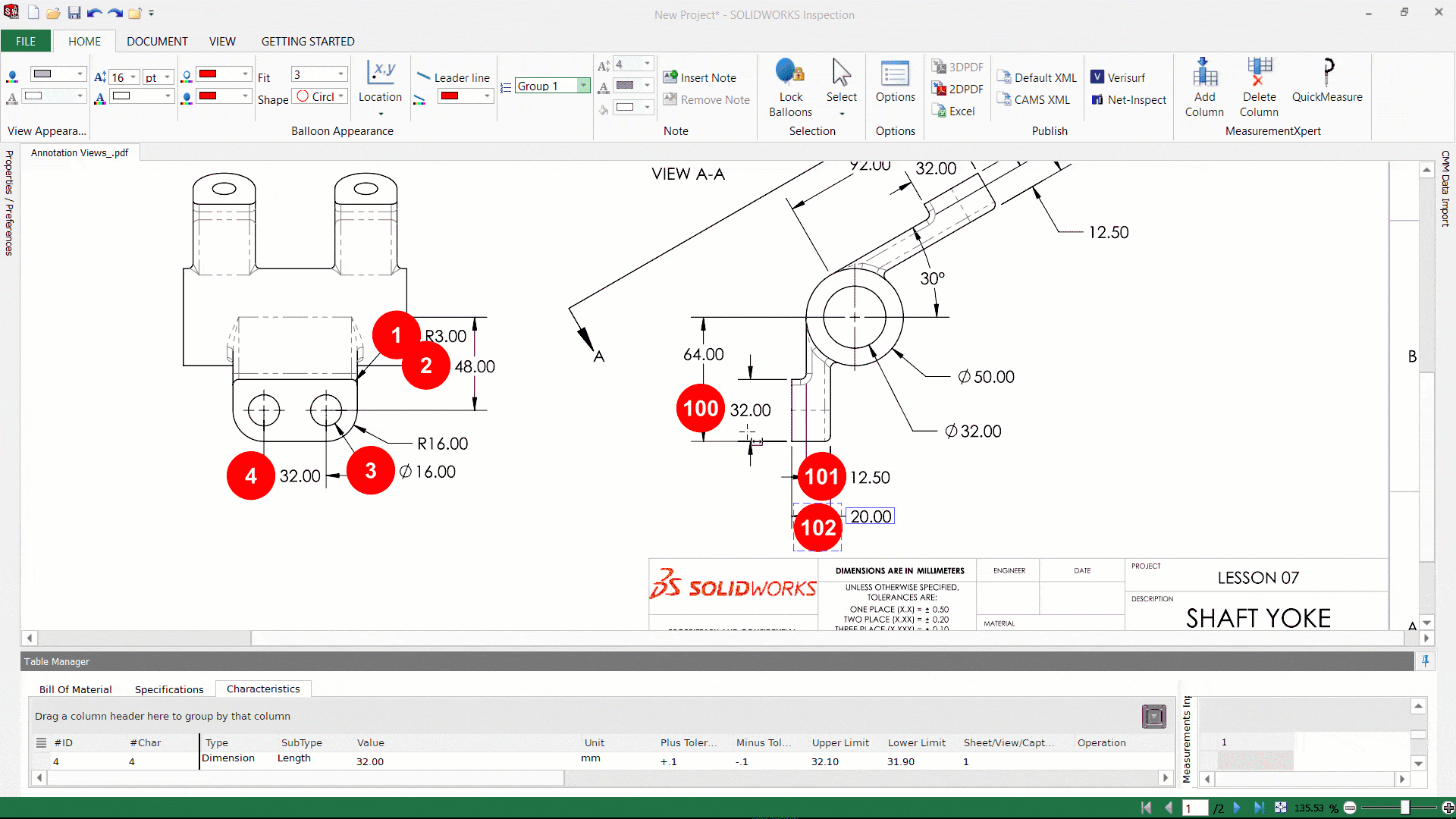Viewport: 1456px width, 819px height.
Task: Click Add Column in MeasurementXpert
Action: coord(1204,88)
